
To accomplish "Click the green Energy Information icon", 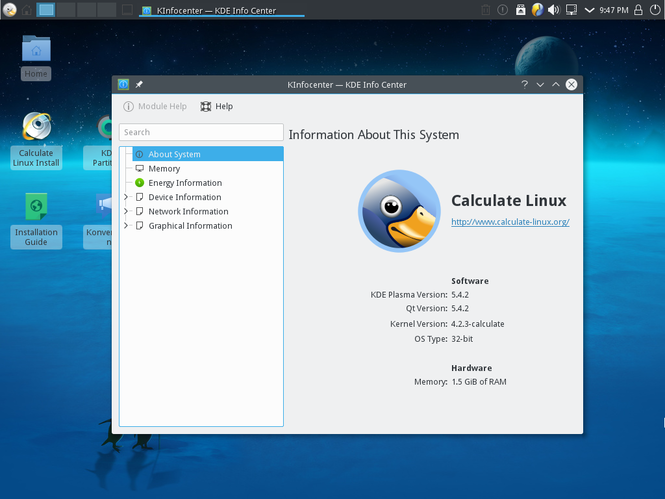I will click(140, 183).
